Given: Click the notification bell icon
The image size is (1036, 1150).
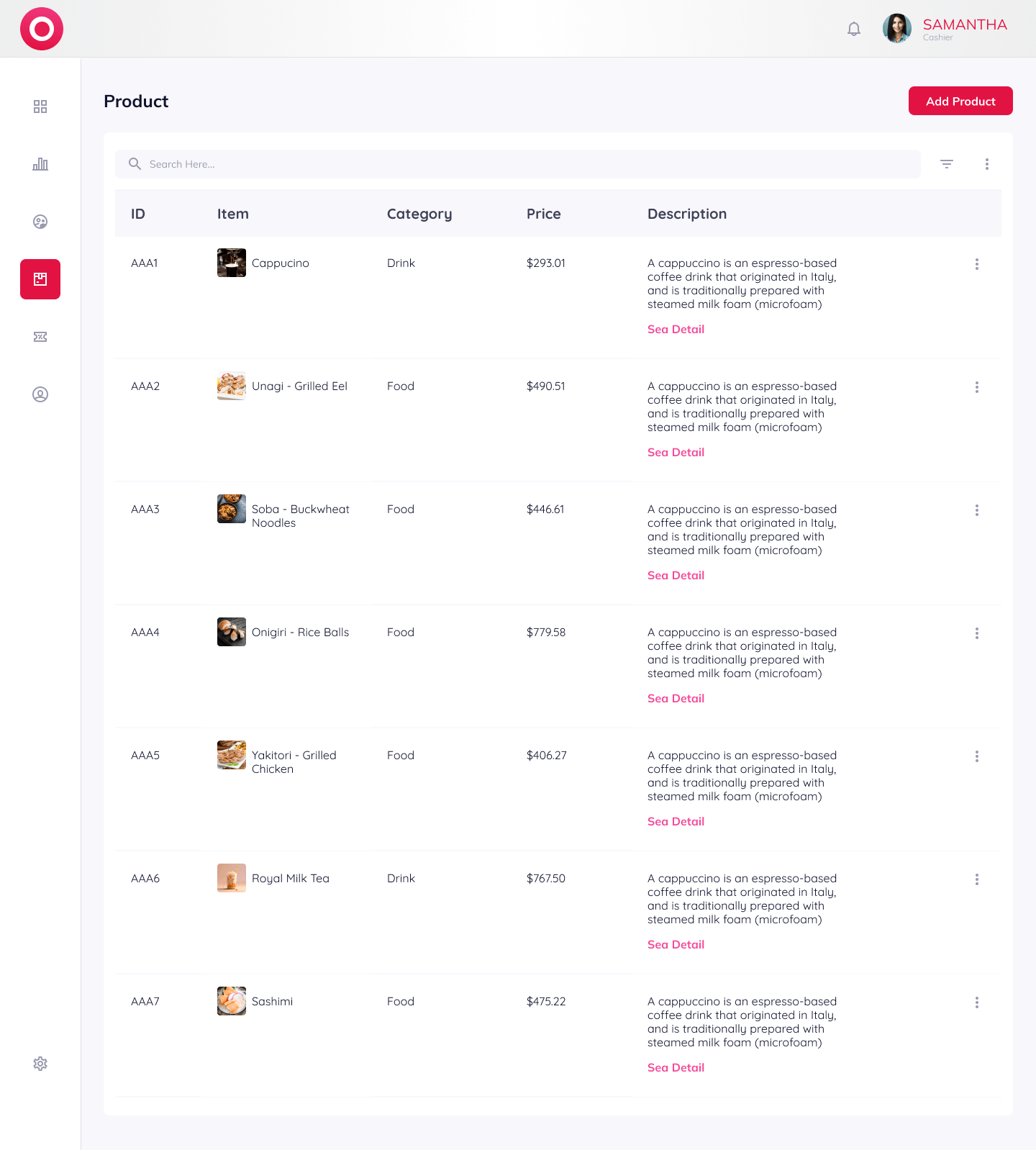Looking at the screenshot, I should [x=854, y=29].
